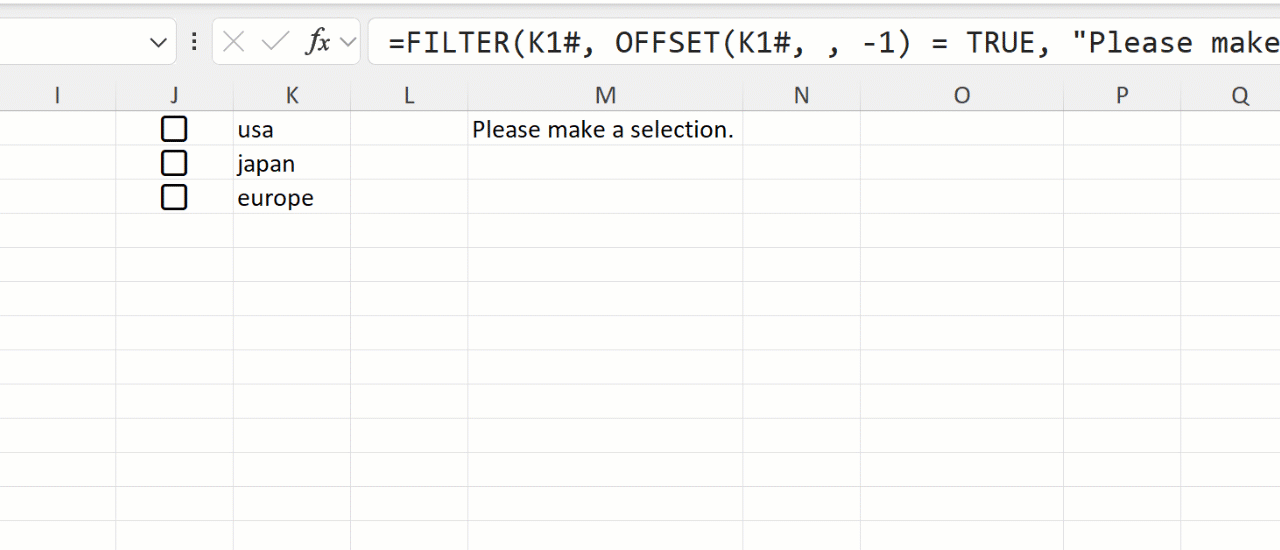Image resolution: width=1280 pixels, height=550 pixels.
Task: Select column K header
Action: (291, 95)
